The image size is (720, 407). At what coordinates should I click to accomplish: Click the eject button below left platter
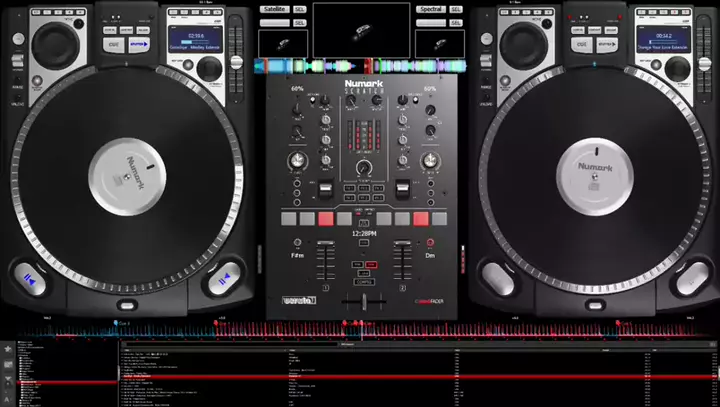pos(127,305)
